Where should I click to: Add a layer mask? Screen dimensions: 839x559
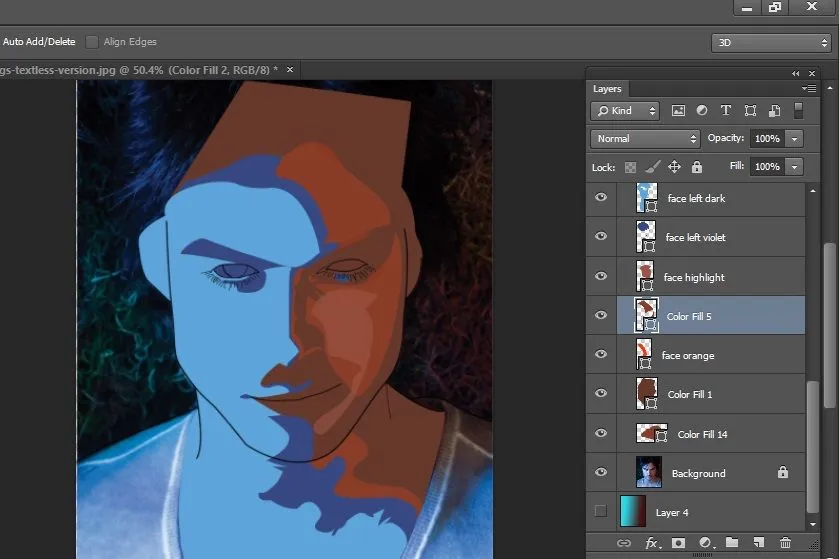click(x=680, y=543)
